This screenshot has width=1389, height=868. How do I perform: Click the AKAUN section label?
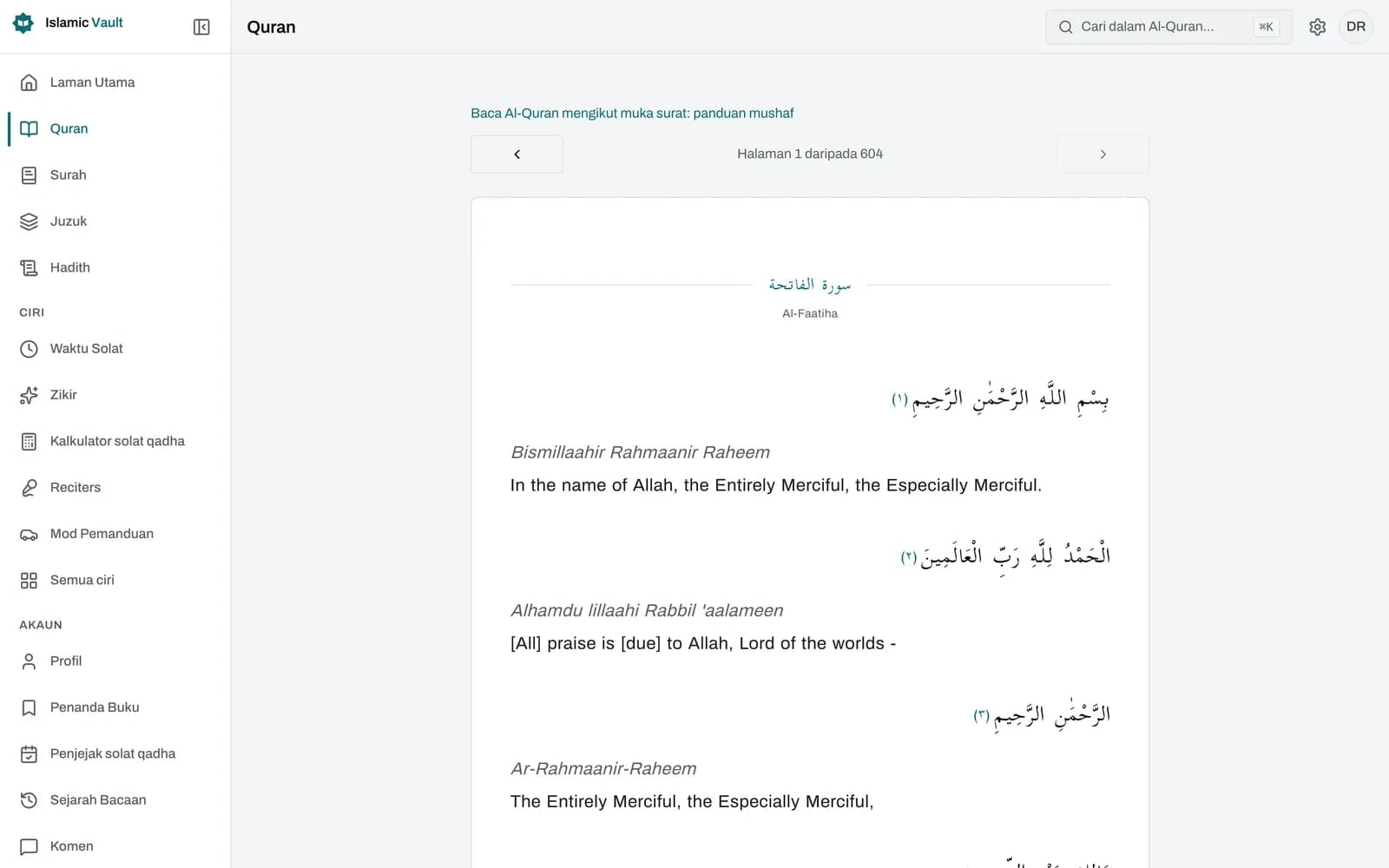point(41,625)
